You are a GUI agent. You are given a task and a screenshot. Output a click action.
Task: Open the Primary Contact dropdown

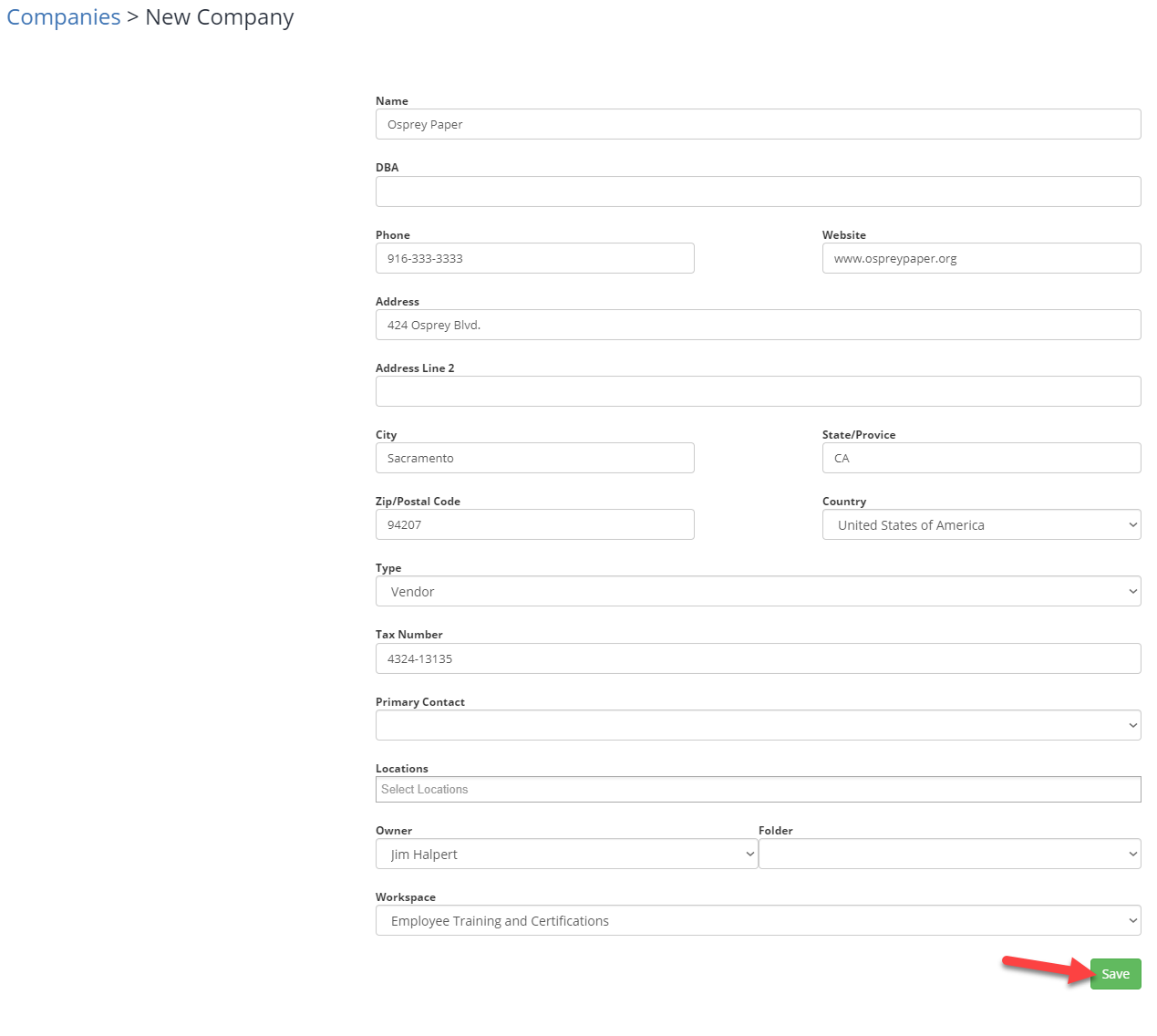coord(758,725)
